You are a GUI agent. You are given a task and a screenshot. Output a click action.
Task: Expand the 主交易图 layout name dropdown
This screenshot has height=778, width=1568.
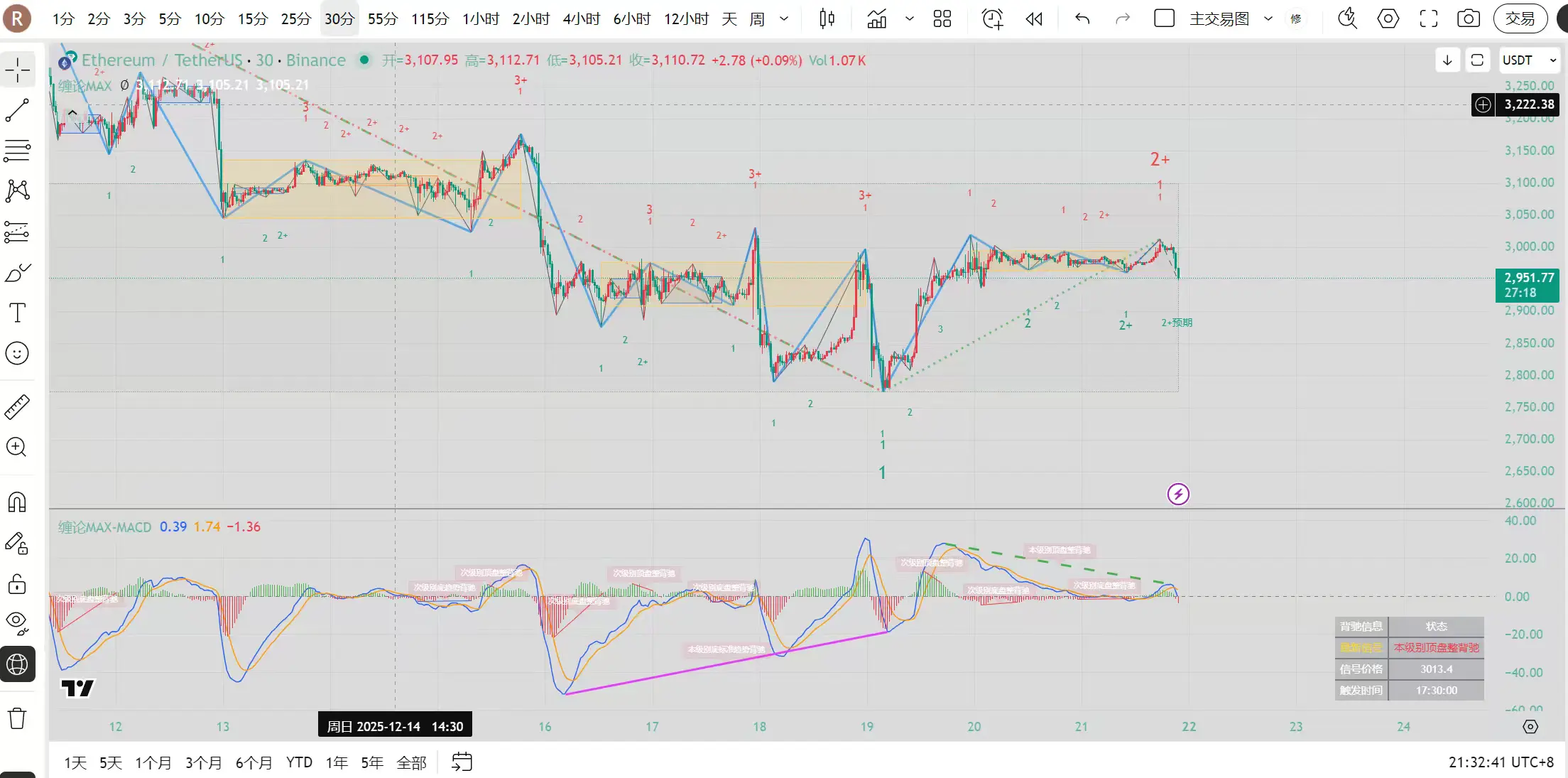(x=1268, y=19)
